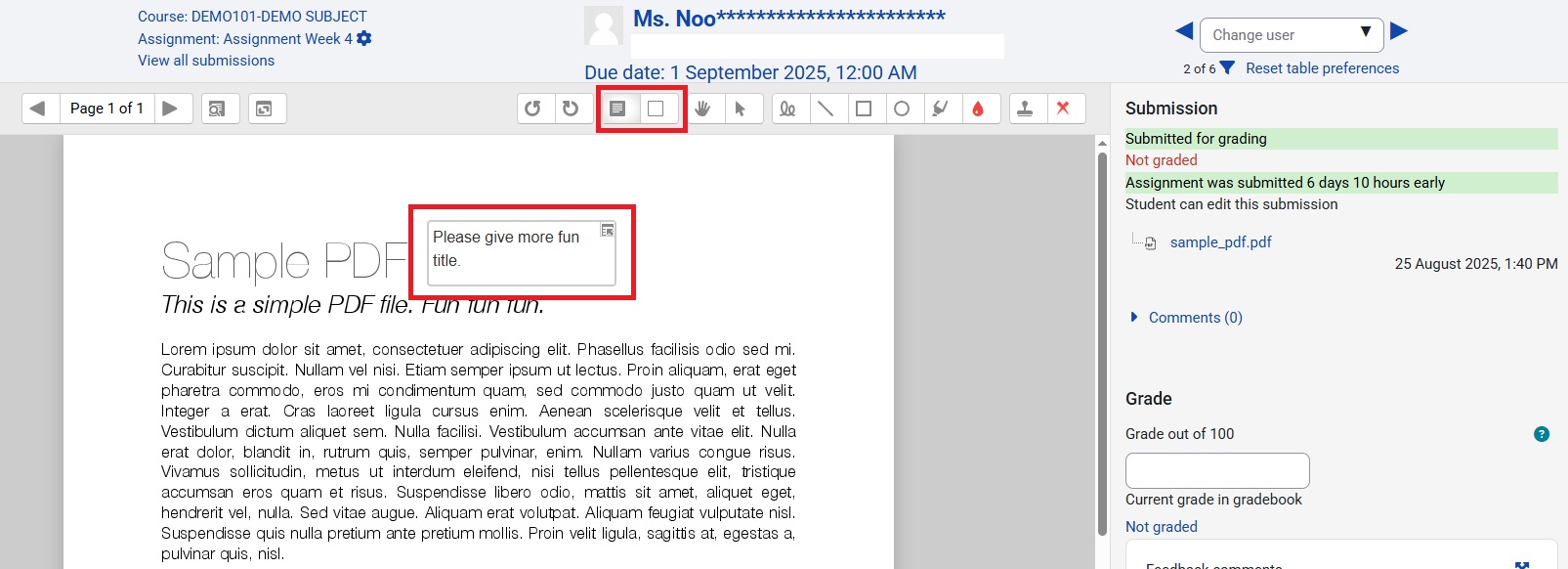Open the filter options funnel
This screenshot has width=1568, height=569.
pyautogui.click(x=1227, y=68)
